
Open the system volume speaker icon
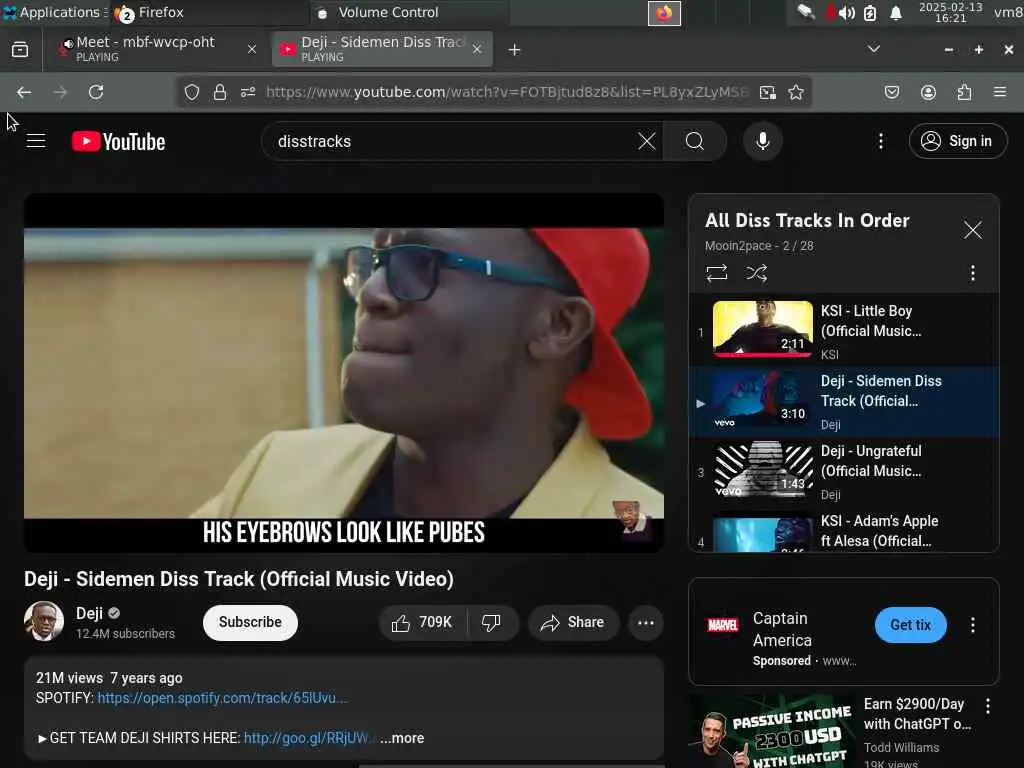[846, 13]
